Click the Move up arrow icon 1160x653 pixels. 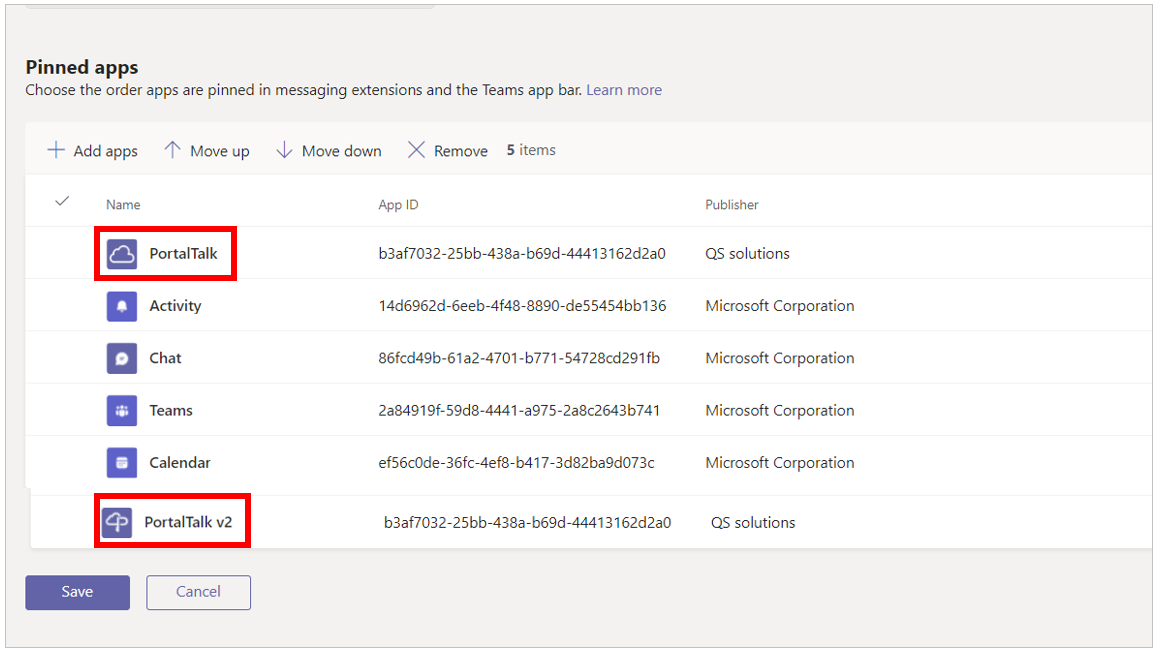click(172, 150)
